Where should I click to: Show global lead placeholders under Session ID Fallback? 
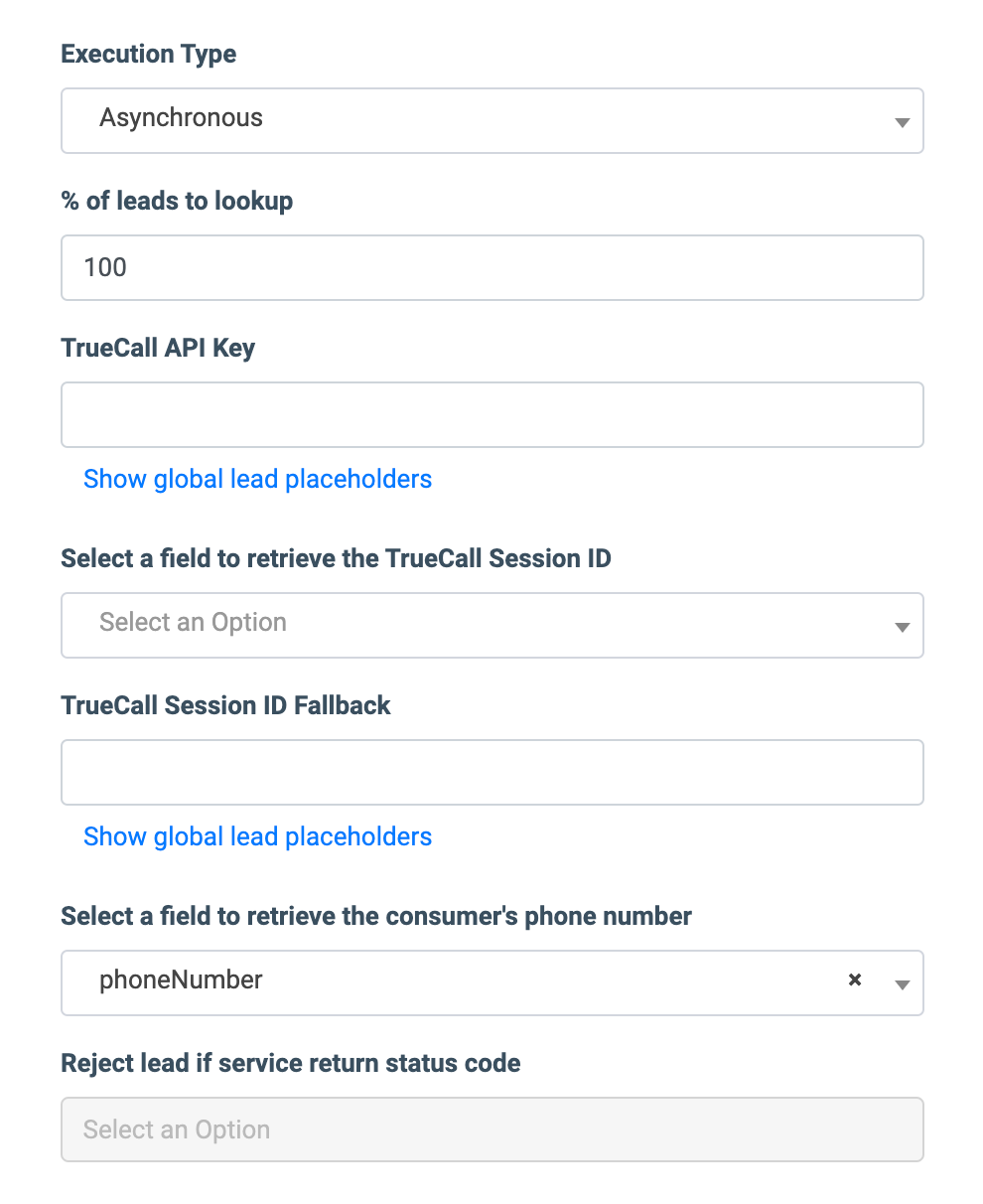(257, 836)
